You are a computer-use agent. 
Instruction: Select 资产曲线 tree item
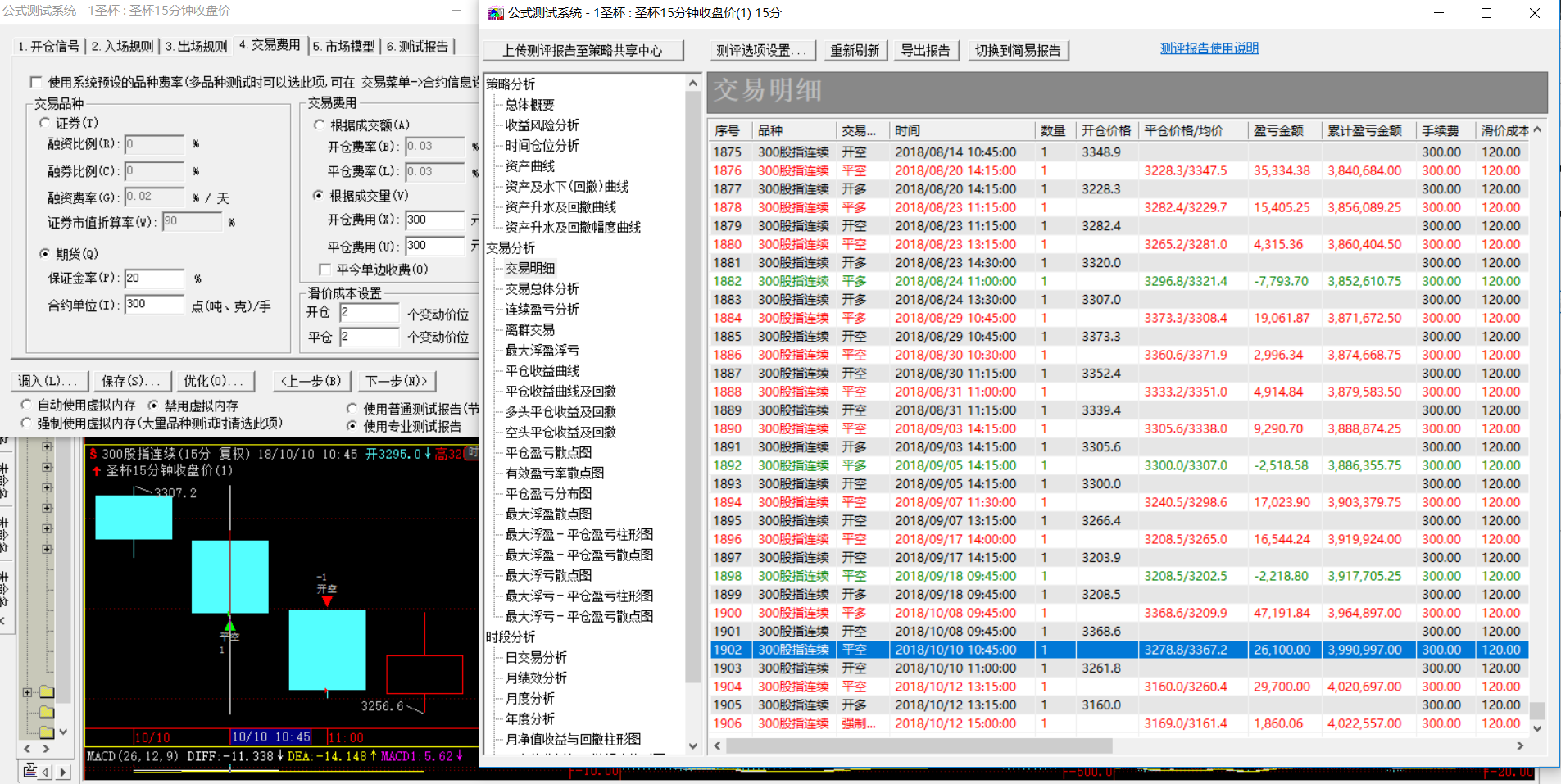pos(529,166)
